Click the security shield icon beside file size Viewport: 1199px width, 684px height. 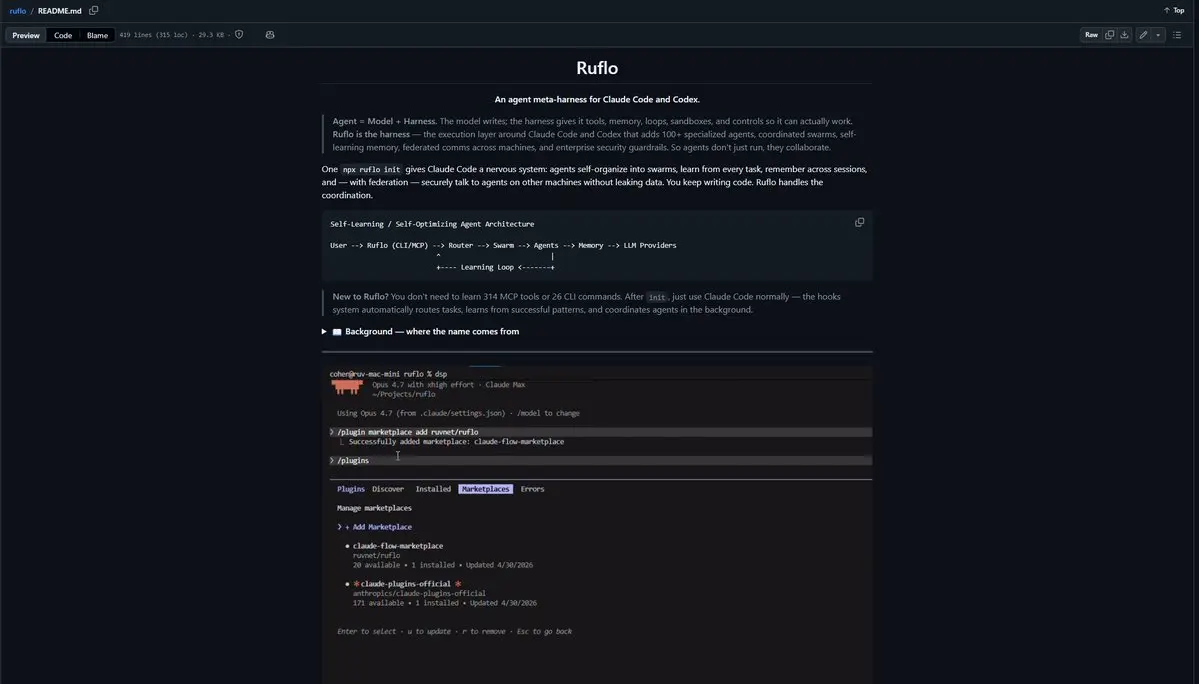(x=239, y=34)
